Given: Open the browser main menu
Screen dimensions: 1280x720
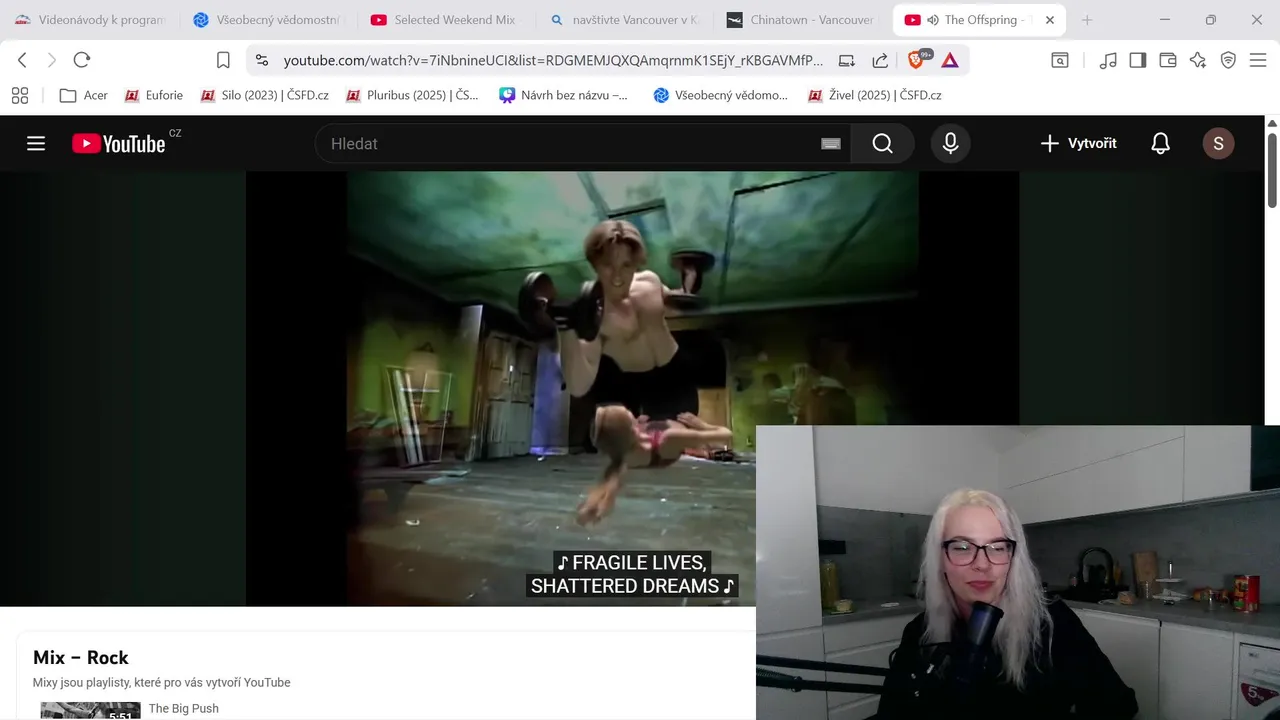Looking at the screenshot, I should 1258,60.
